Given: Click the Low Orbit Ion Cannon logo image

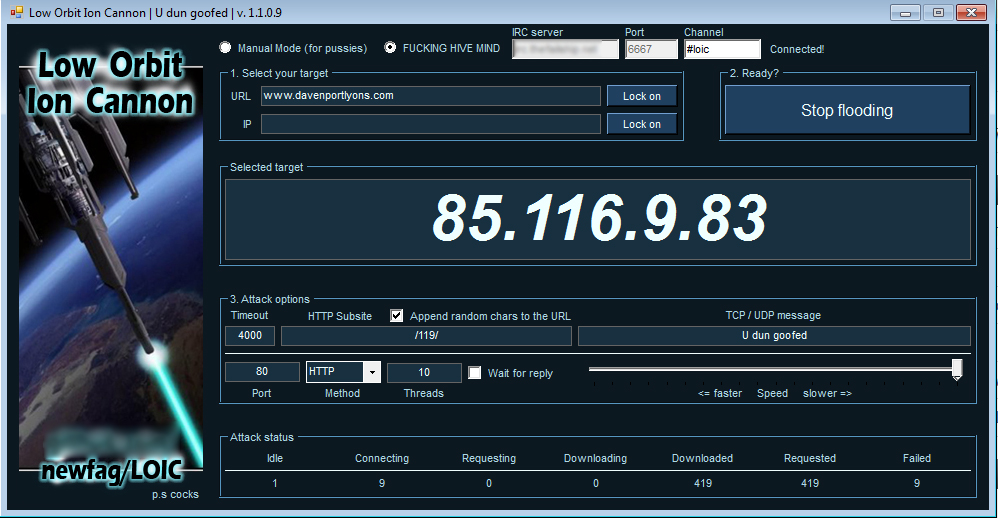Looking at the screenshot, I should click(110, 260).
